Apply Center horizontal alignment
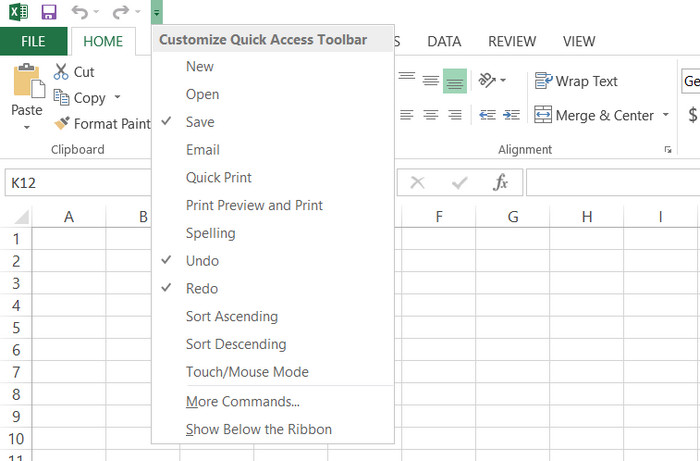The image size is (700, 461). coord(431,115)
